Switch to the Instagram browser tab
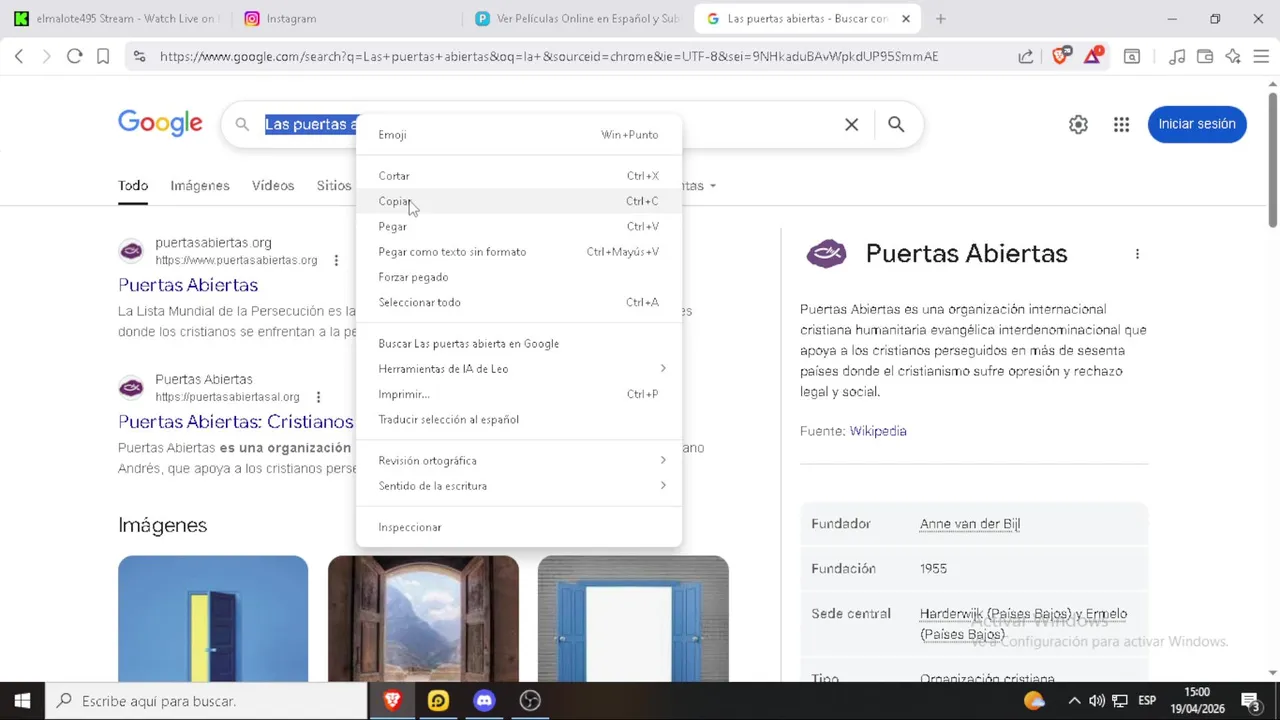Screen dimensions: 1280x720 click(x=346, y=19)
